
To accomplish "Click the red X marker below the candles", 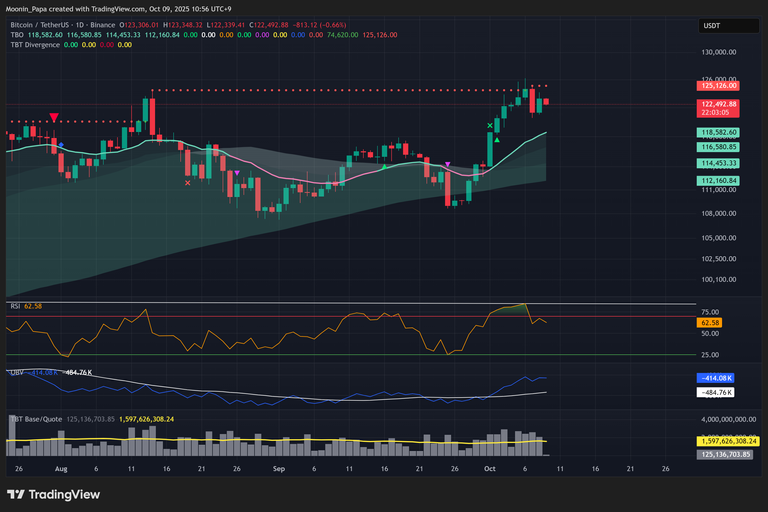I will [188, 183].
